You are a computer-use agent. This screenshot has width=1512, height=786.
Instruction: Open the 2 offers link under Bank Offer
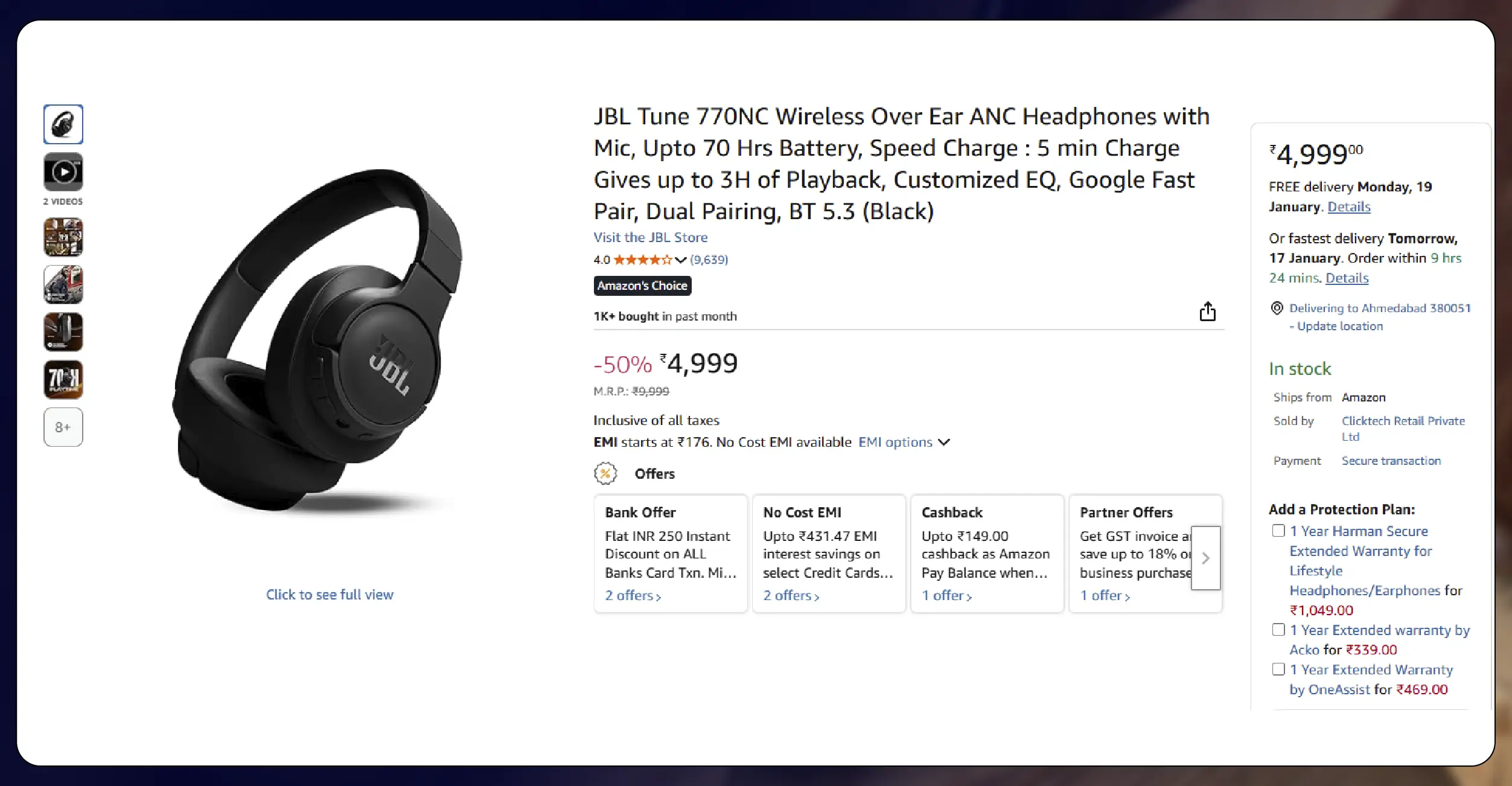tap(633, 596)
